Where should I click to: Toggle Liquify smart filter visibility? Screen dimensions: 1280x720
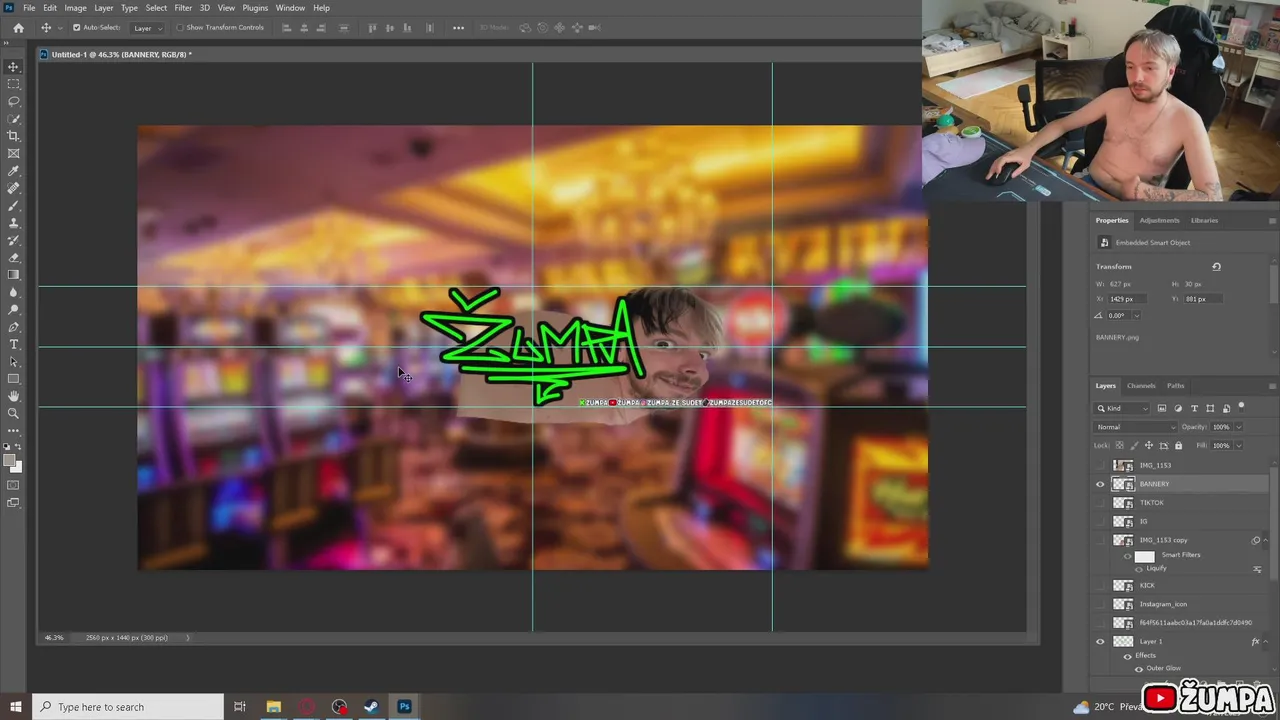coord(1138,569)
